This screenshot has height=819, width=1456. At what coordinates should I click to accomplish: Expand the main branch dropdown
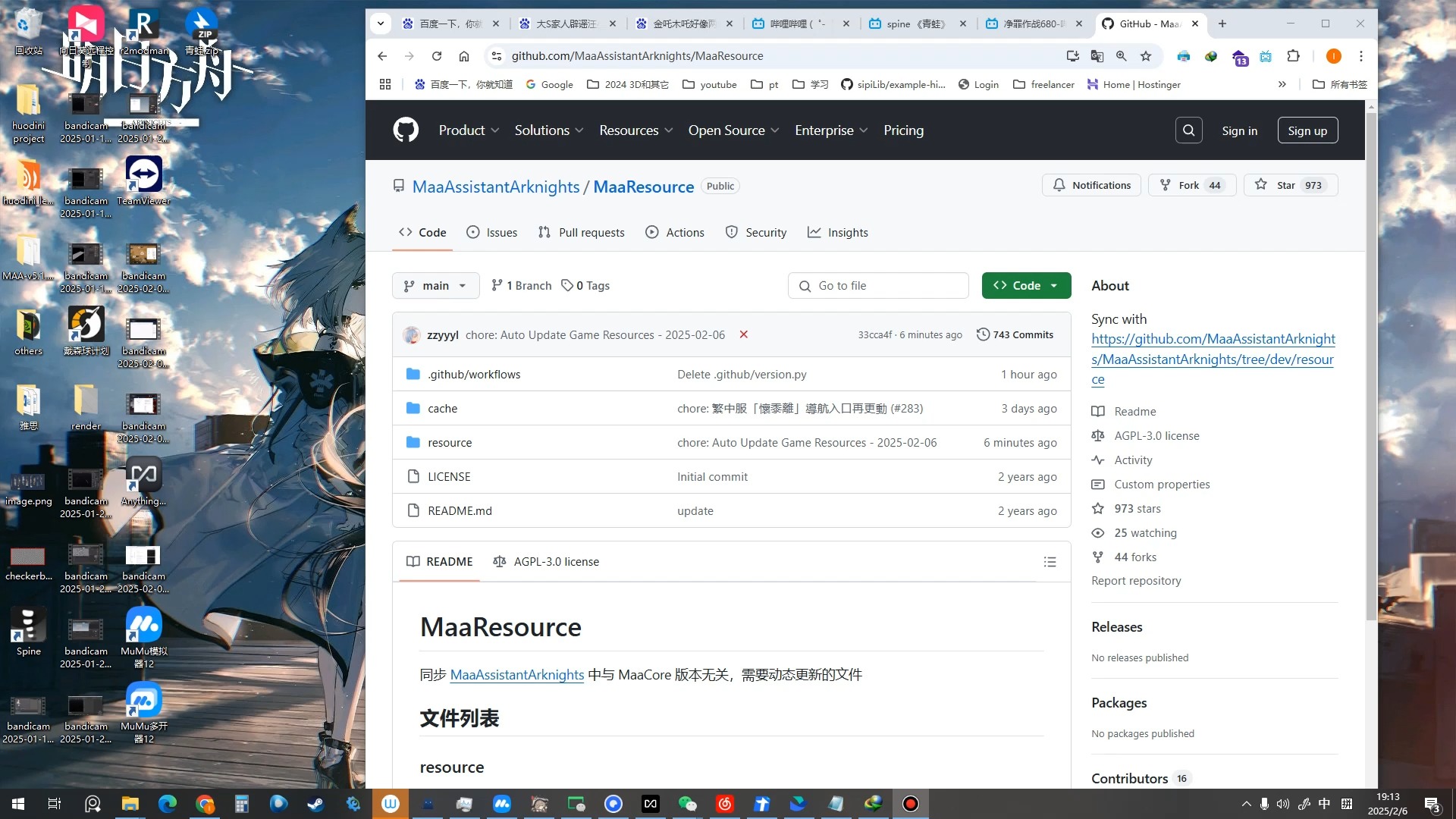coord(435,286)
